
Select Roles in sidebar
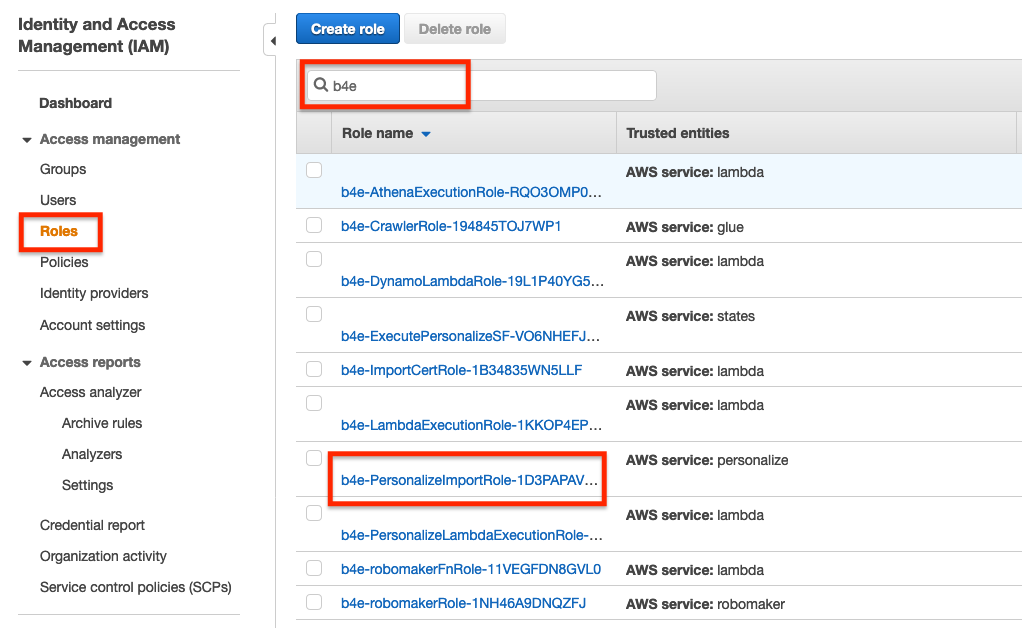pos(59,231)
